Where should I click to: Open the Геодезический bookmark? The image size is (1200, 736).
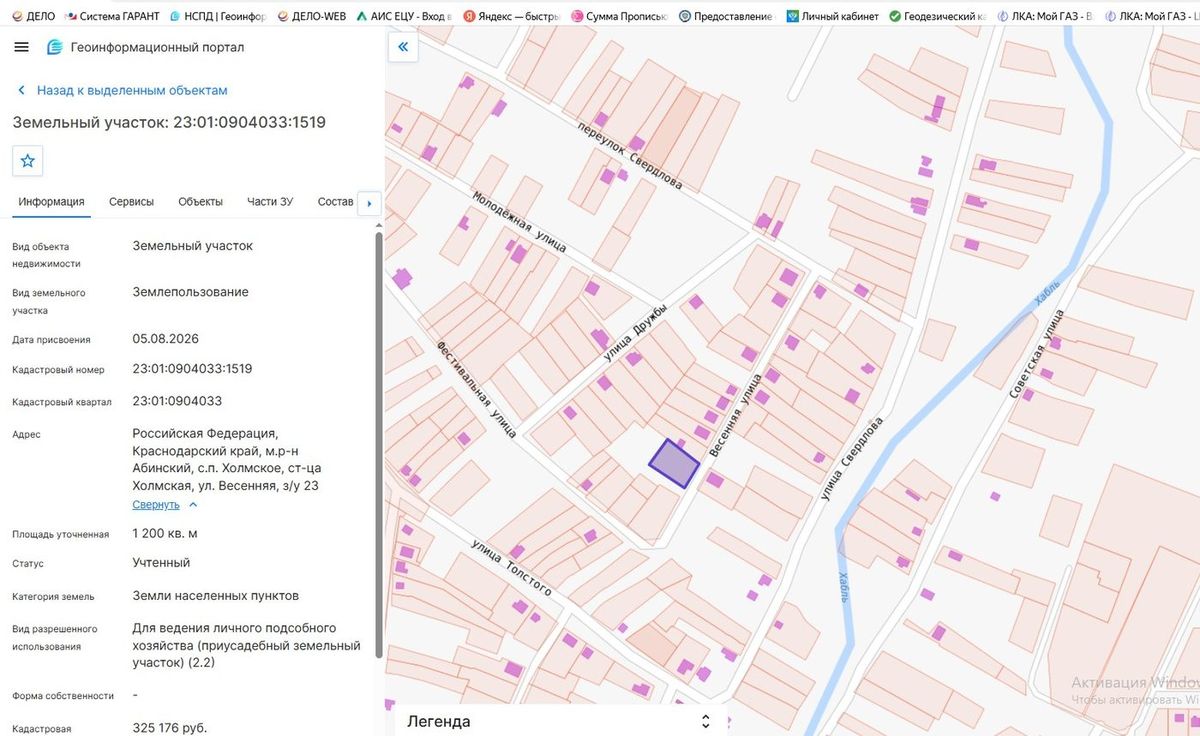click(x=938, y=16)
